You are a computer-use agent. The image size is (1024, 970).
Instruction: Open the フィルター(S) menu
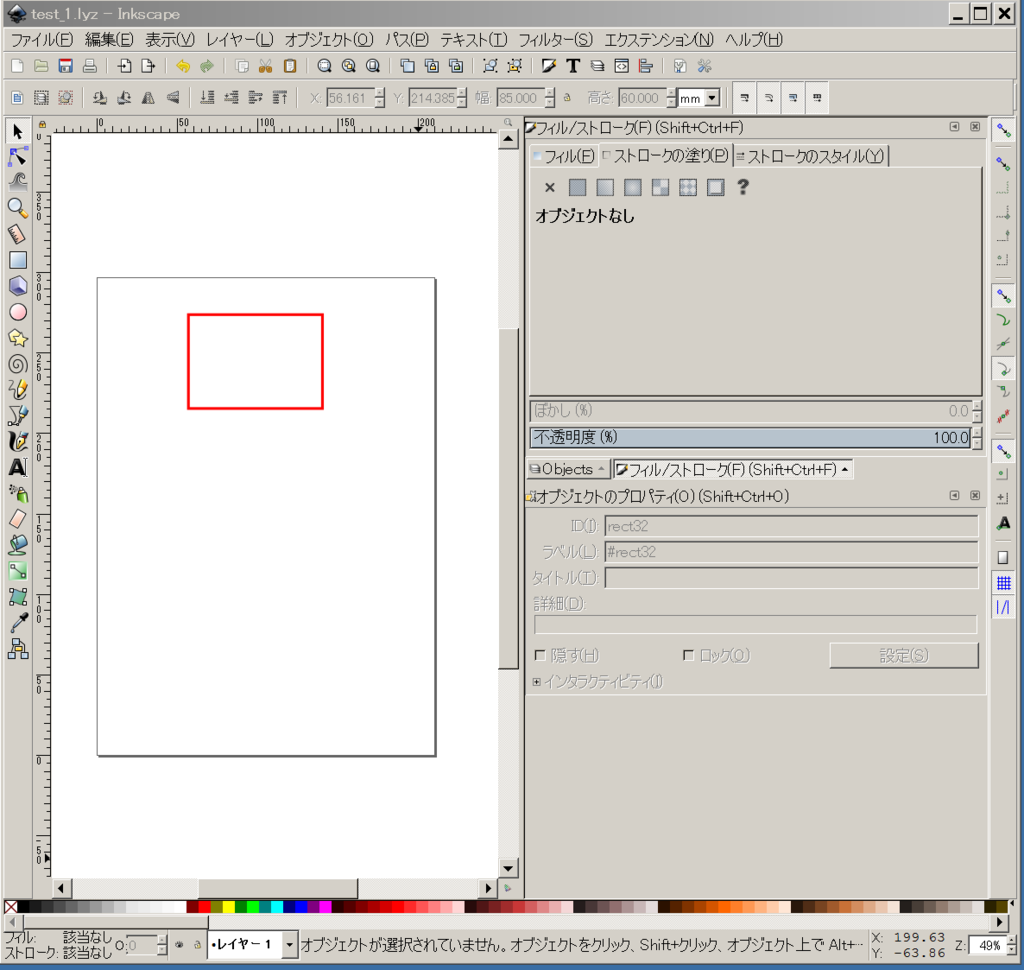[555, 40]
